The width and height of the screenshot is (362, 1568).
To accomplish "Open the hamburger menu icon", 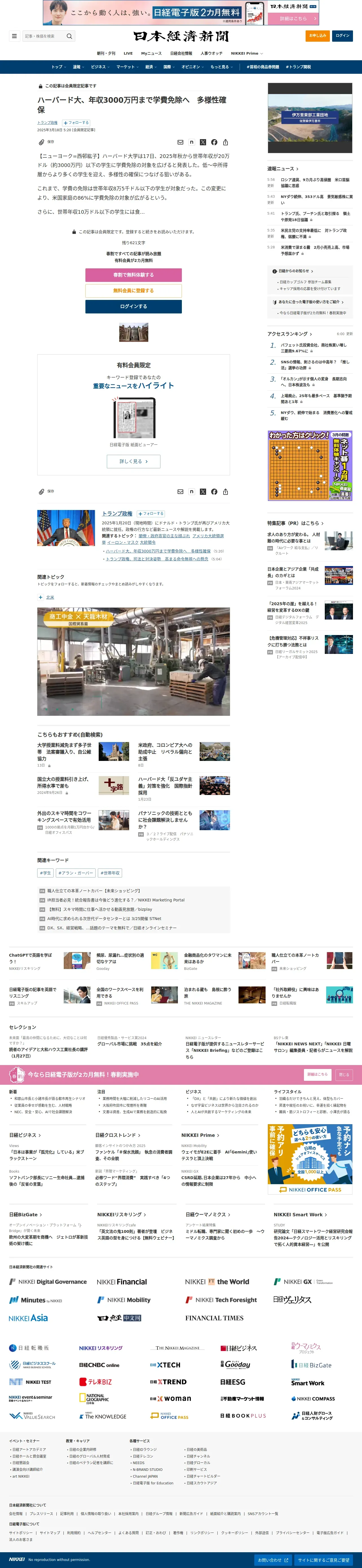I will (x=14, y=36).
